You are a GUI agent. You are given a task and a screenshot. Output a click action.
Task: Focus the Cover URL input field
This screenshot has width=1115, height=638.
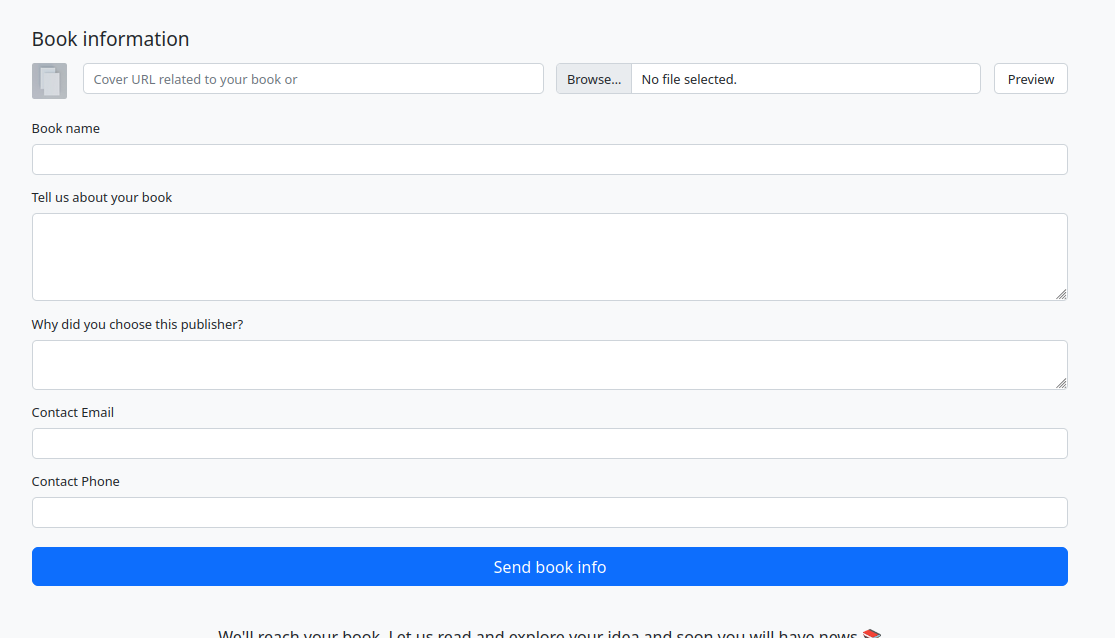[x=313, y=79]
